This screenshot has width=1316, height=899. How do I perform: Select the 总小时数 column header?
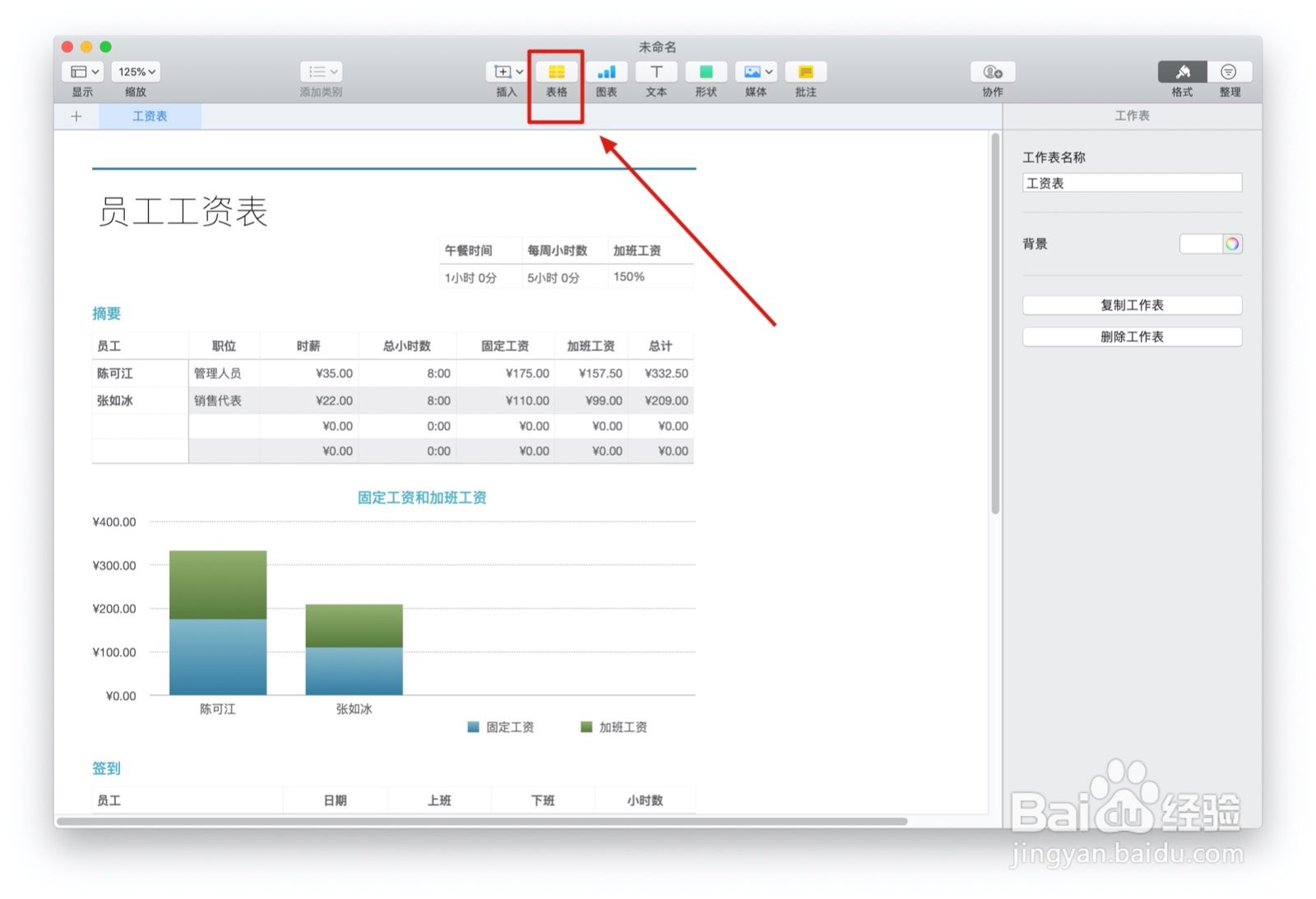407,346
